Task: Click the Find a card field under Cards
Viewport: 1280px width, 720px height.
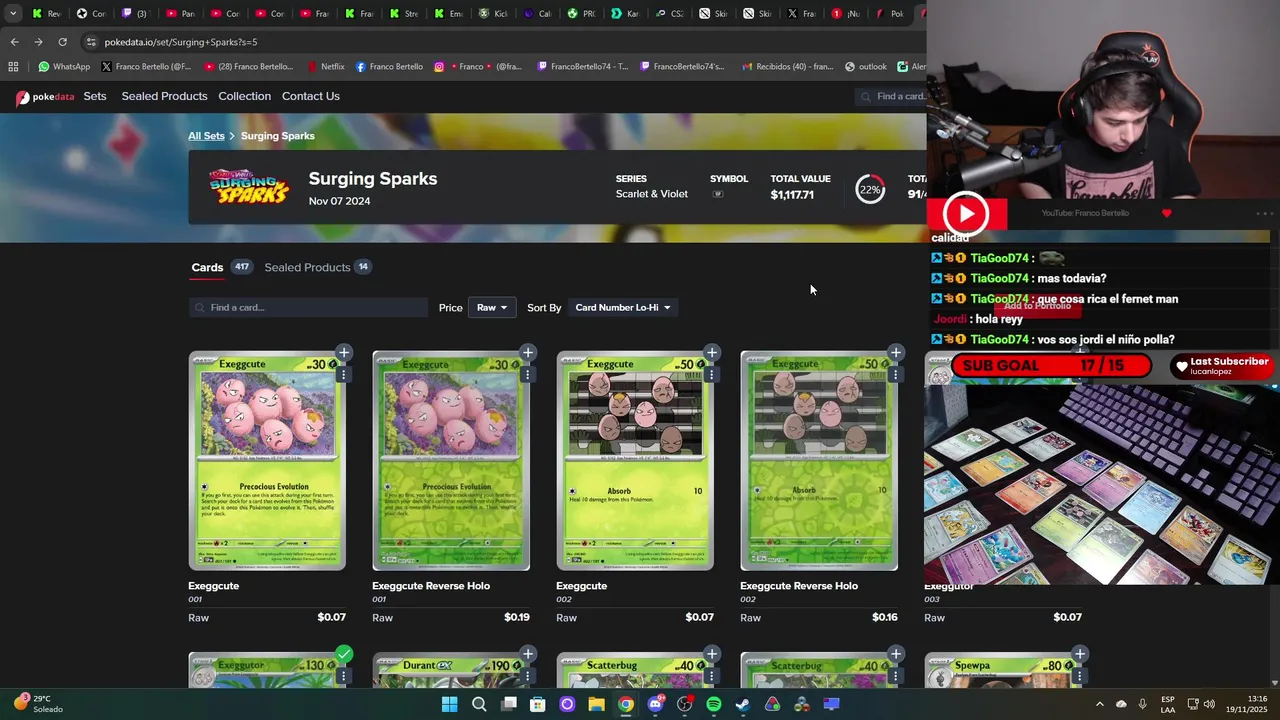Action: (308, 308)
